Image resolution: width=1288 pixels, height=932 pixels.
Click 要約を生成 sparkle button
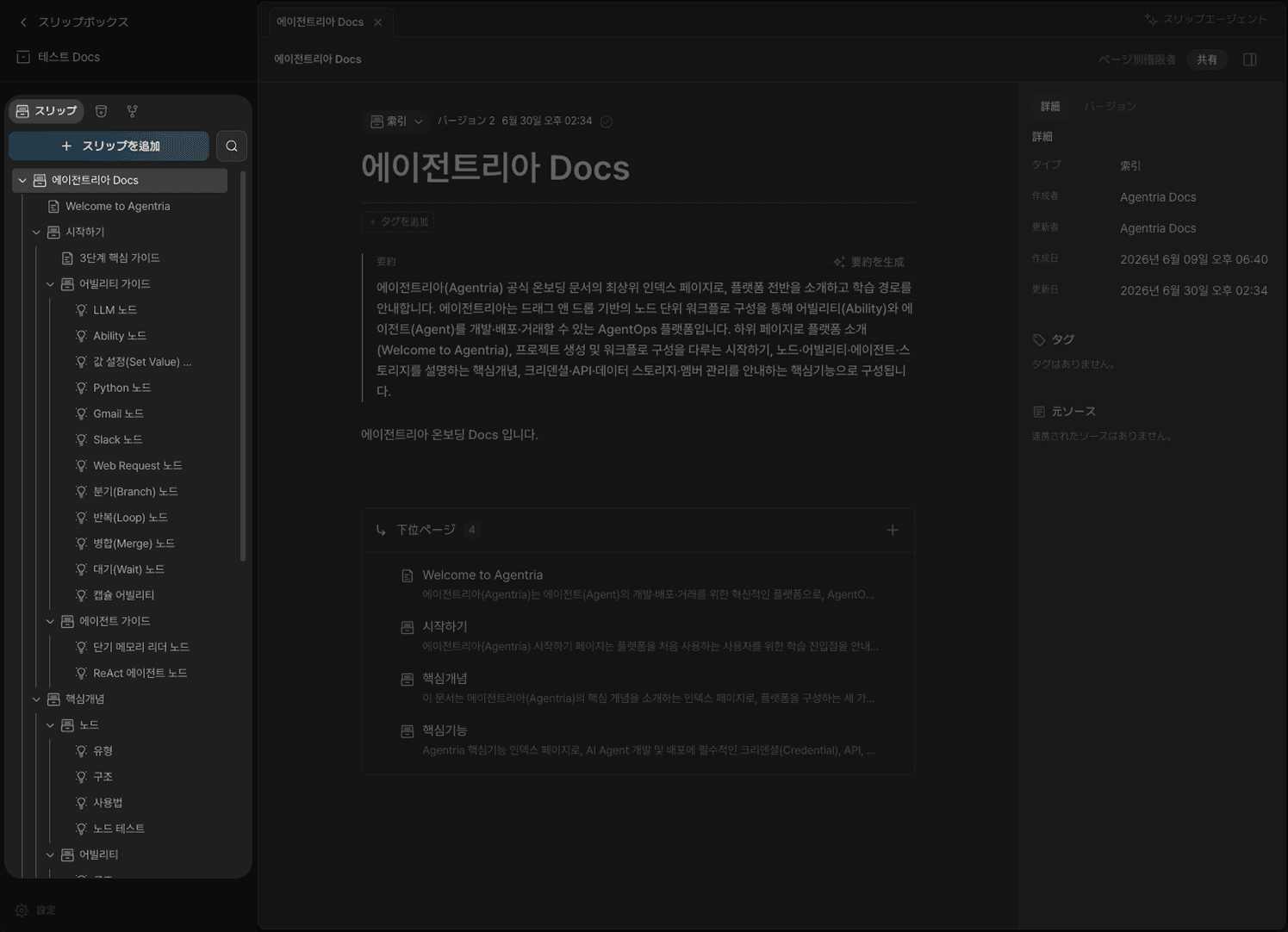click(868, 262)
